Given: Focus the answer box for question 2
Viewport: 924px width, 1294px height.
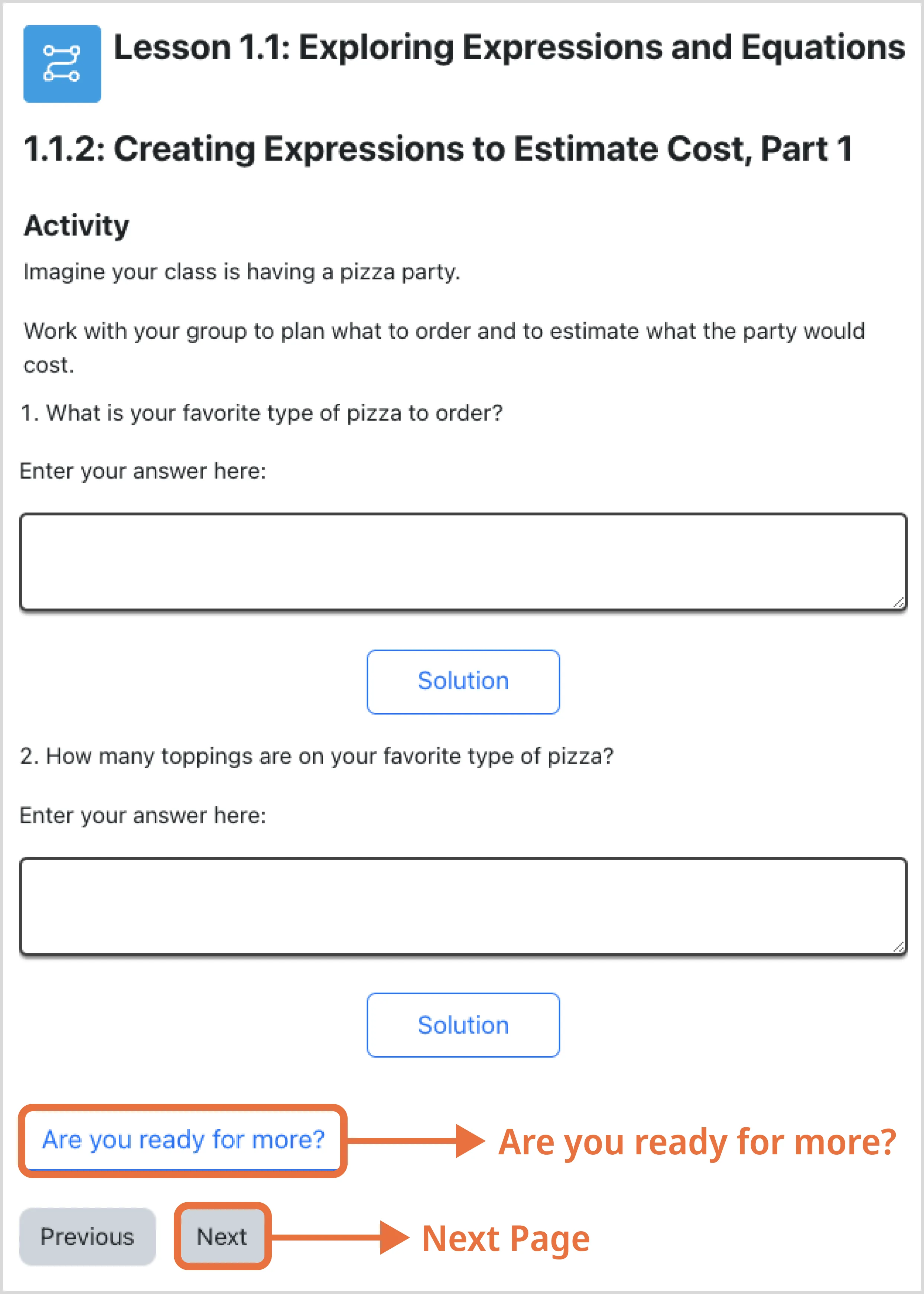Looking at the screenshot, I should pyautogui.click(x=463, y=907).
